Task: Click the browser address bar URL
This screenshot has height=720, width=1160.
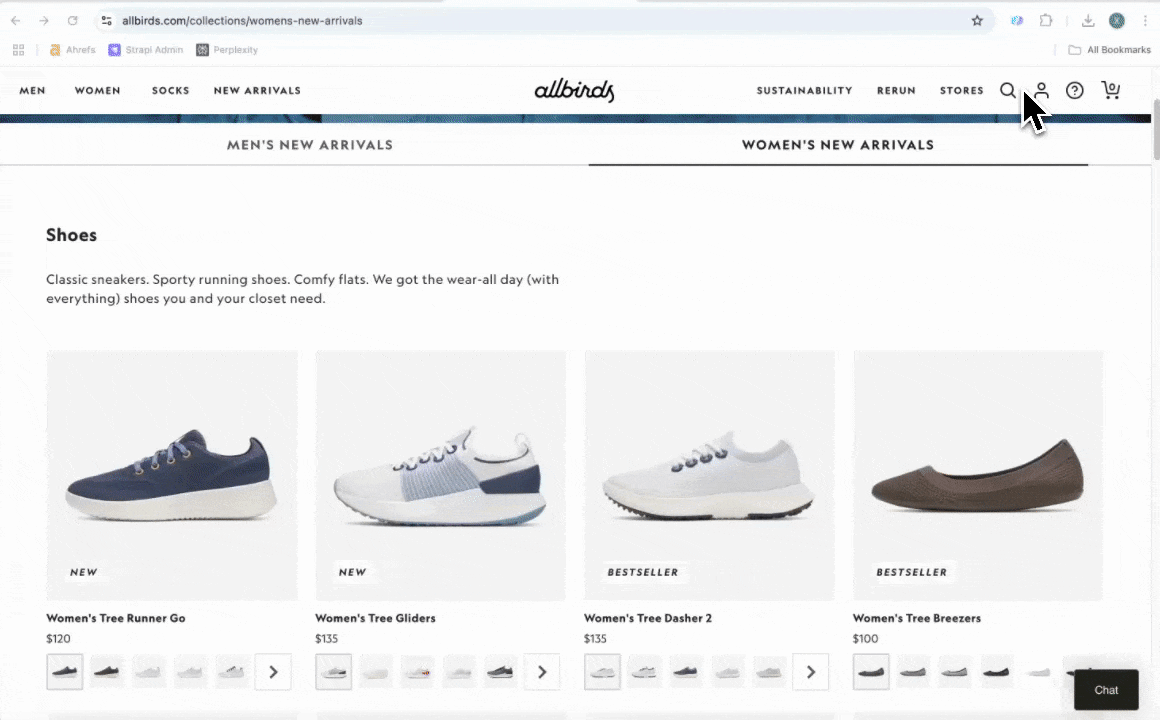Action: [243, 21]
